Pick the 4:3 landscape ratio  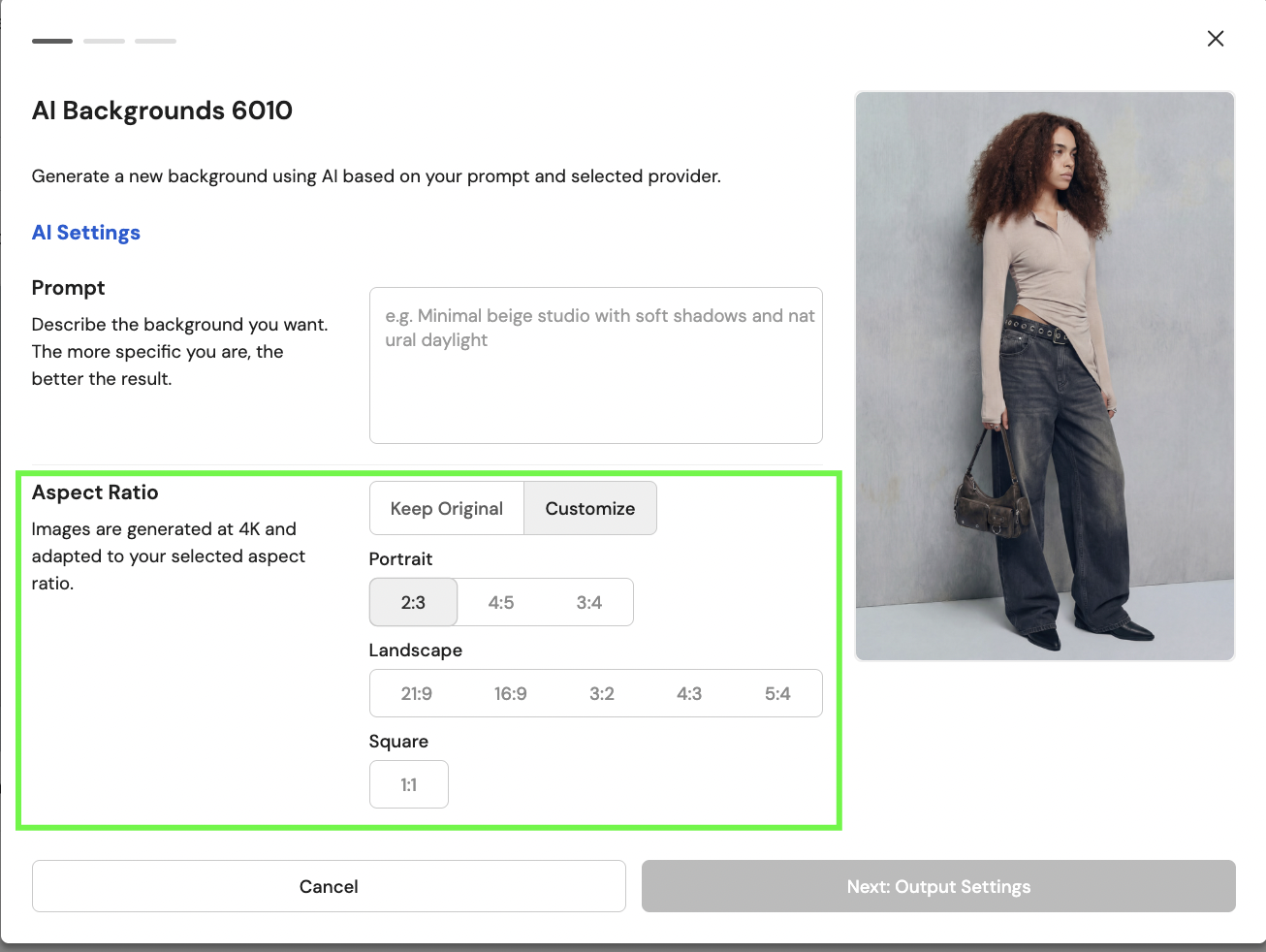coord(689,693)
